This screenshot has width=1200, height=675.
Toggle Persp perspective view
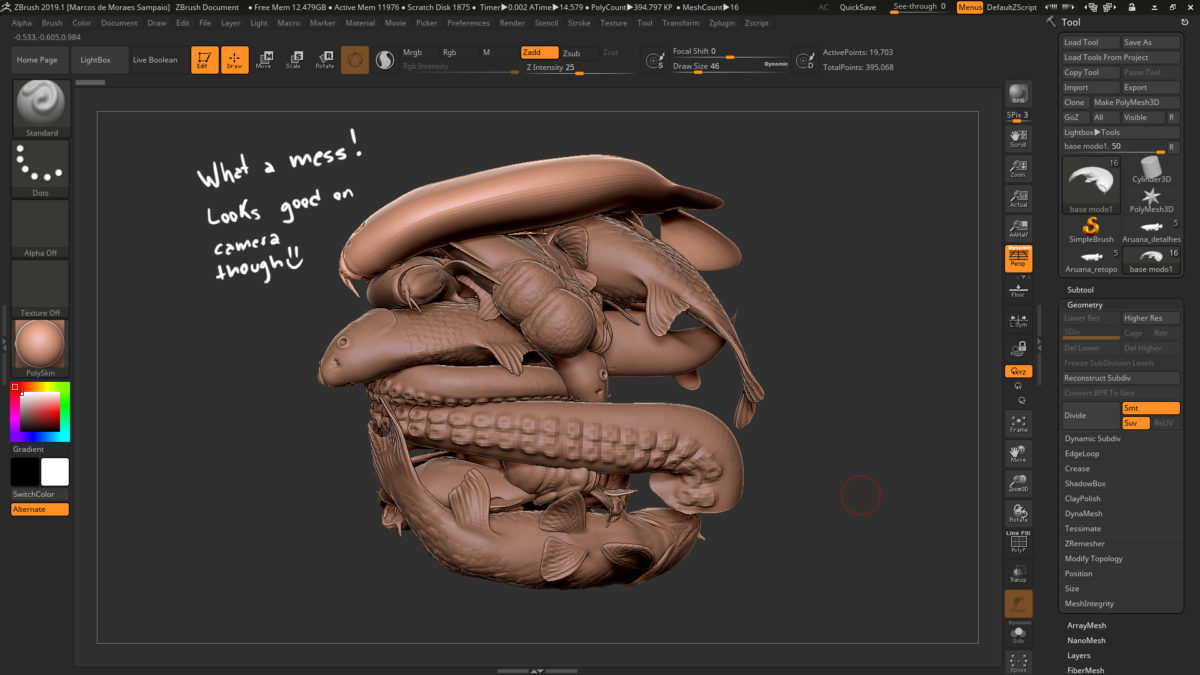1018,259
